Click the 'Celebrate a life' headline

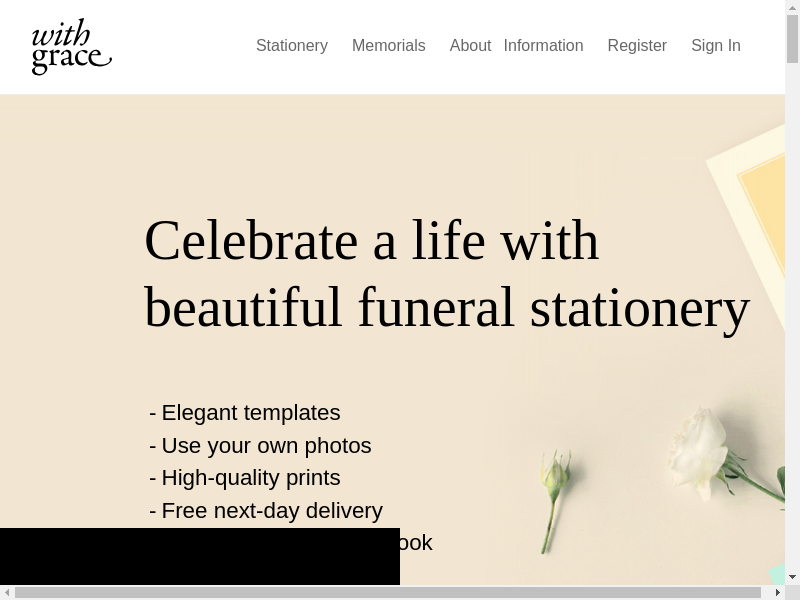pos(446,273)
